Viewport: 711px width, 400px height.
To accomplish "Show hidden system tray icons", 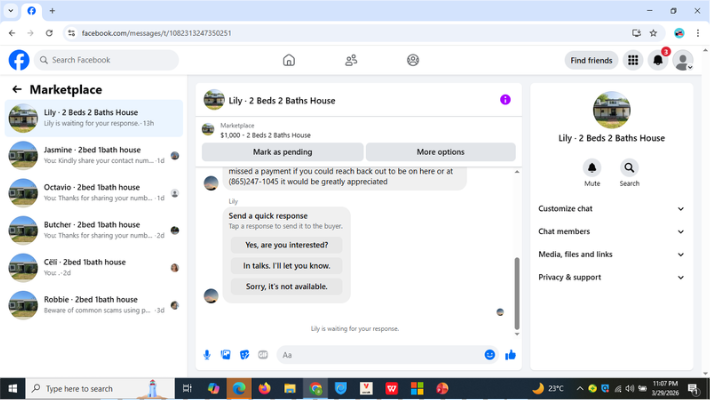I will point(580,389).
